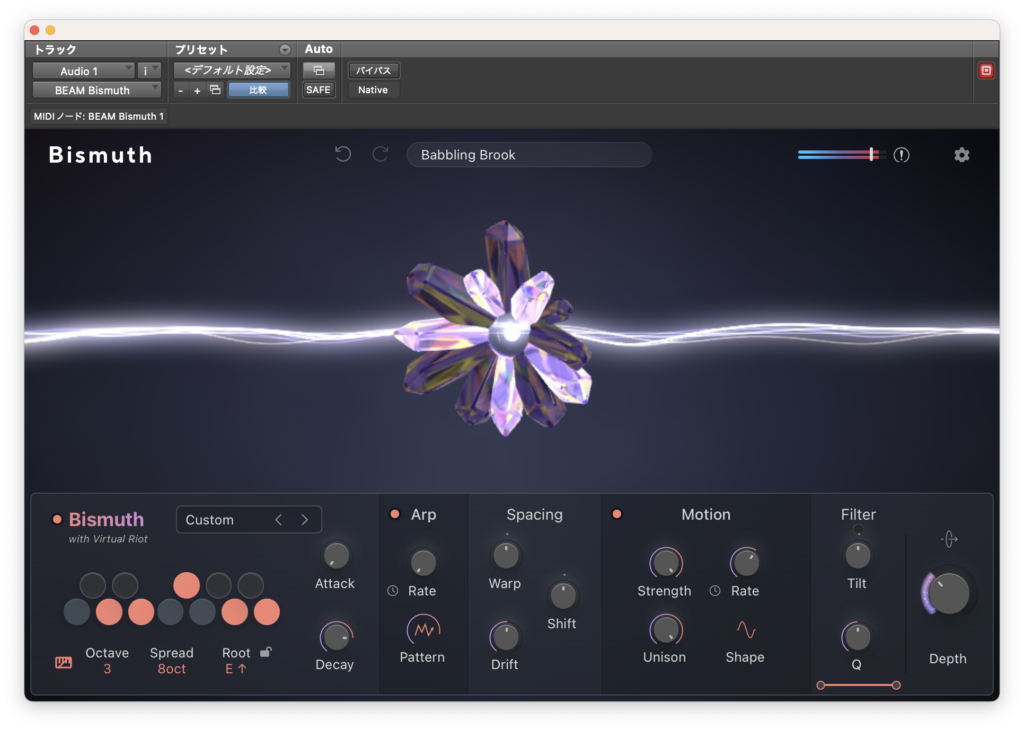
Task: Toggle the Bismuth power dot
Action: tap(57, 519)
